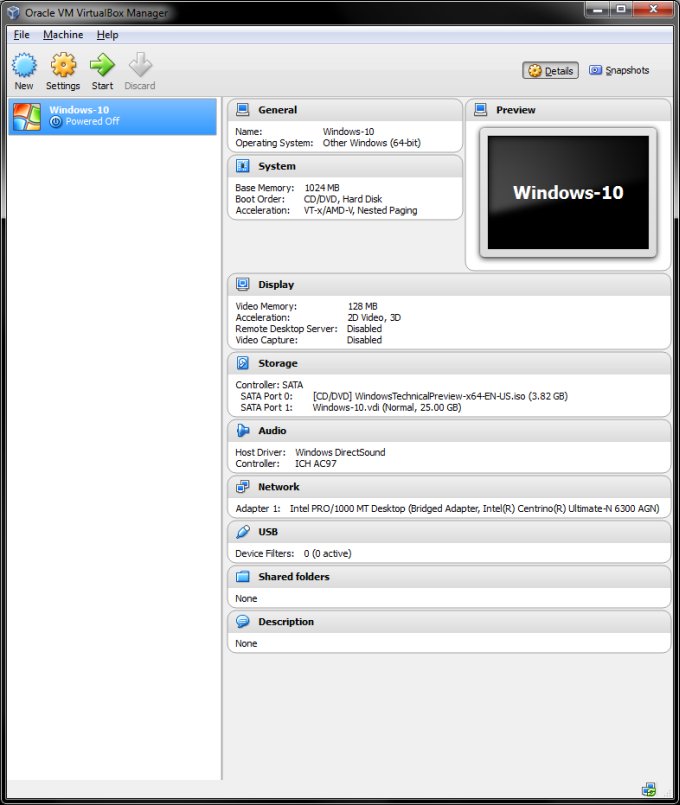The width and height of the screenshot is (680, 805).
Task: Select the Windows-10 machine in list
Action: [112, 117]
